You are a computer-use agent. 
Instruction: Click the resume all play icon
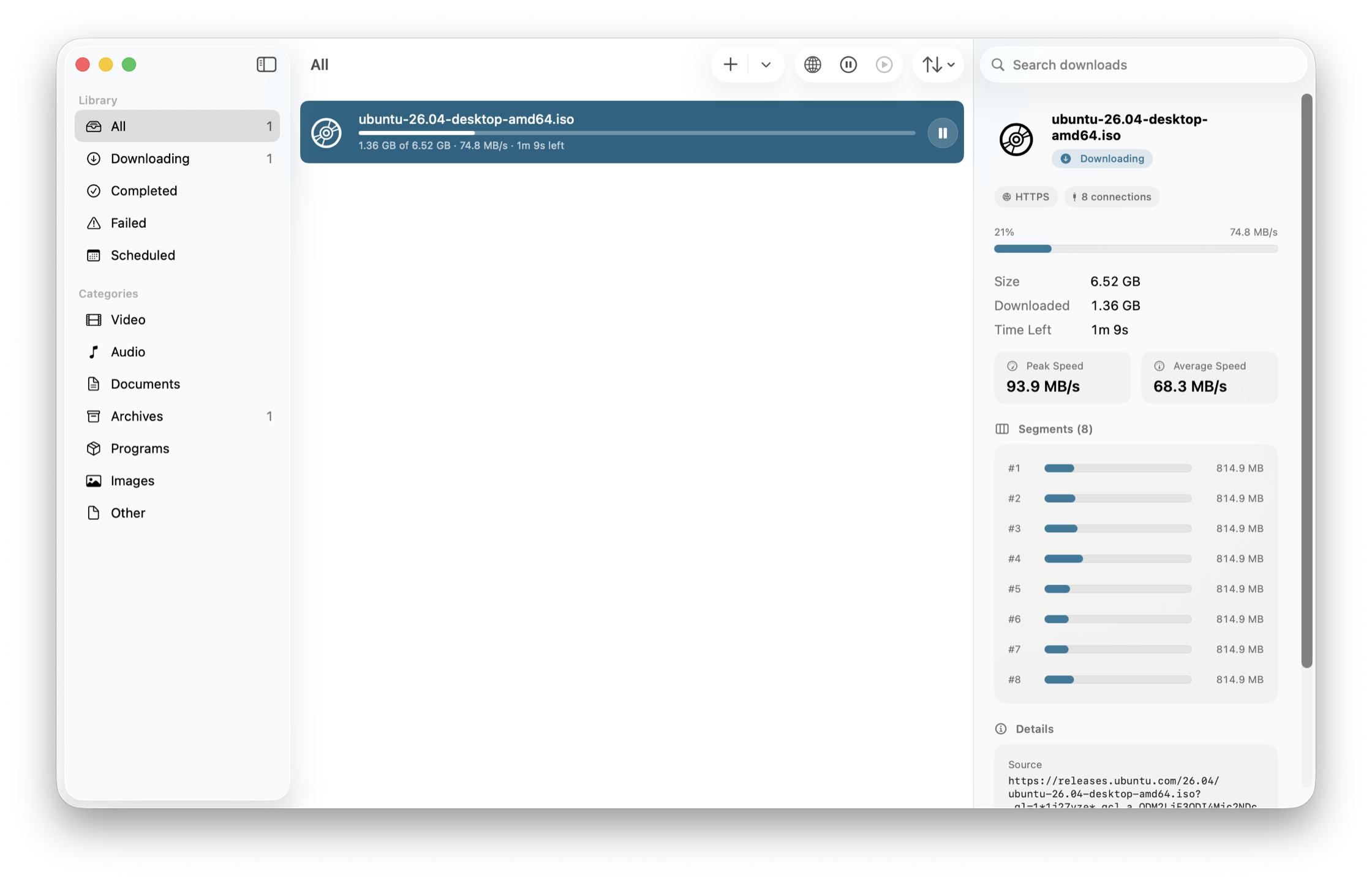884,64
